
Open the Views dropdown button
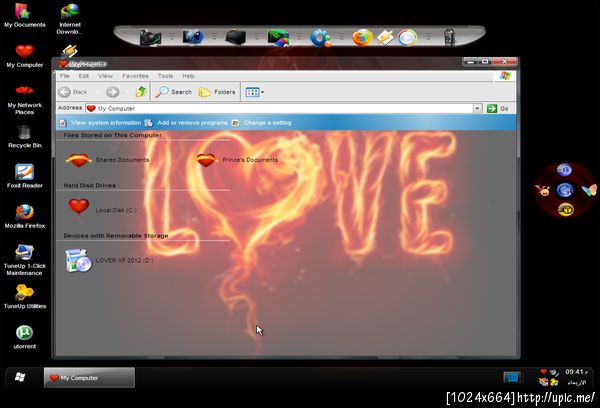(254, 92)
